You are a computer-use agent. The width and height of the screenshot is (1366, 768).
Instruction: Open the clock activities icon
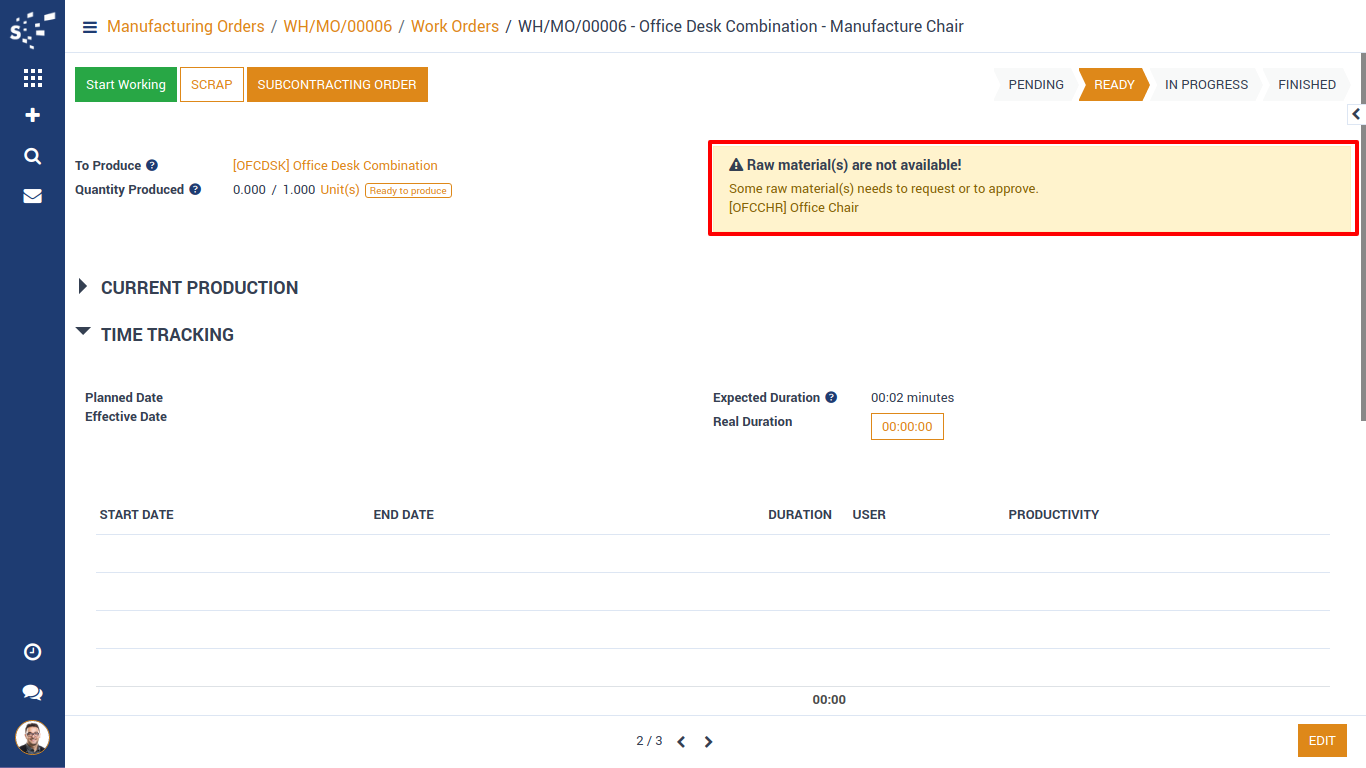(x=32, y=652)
